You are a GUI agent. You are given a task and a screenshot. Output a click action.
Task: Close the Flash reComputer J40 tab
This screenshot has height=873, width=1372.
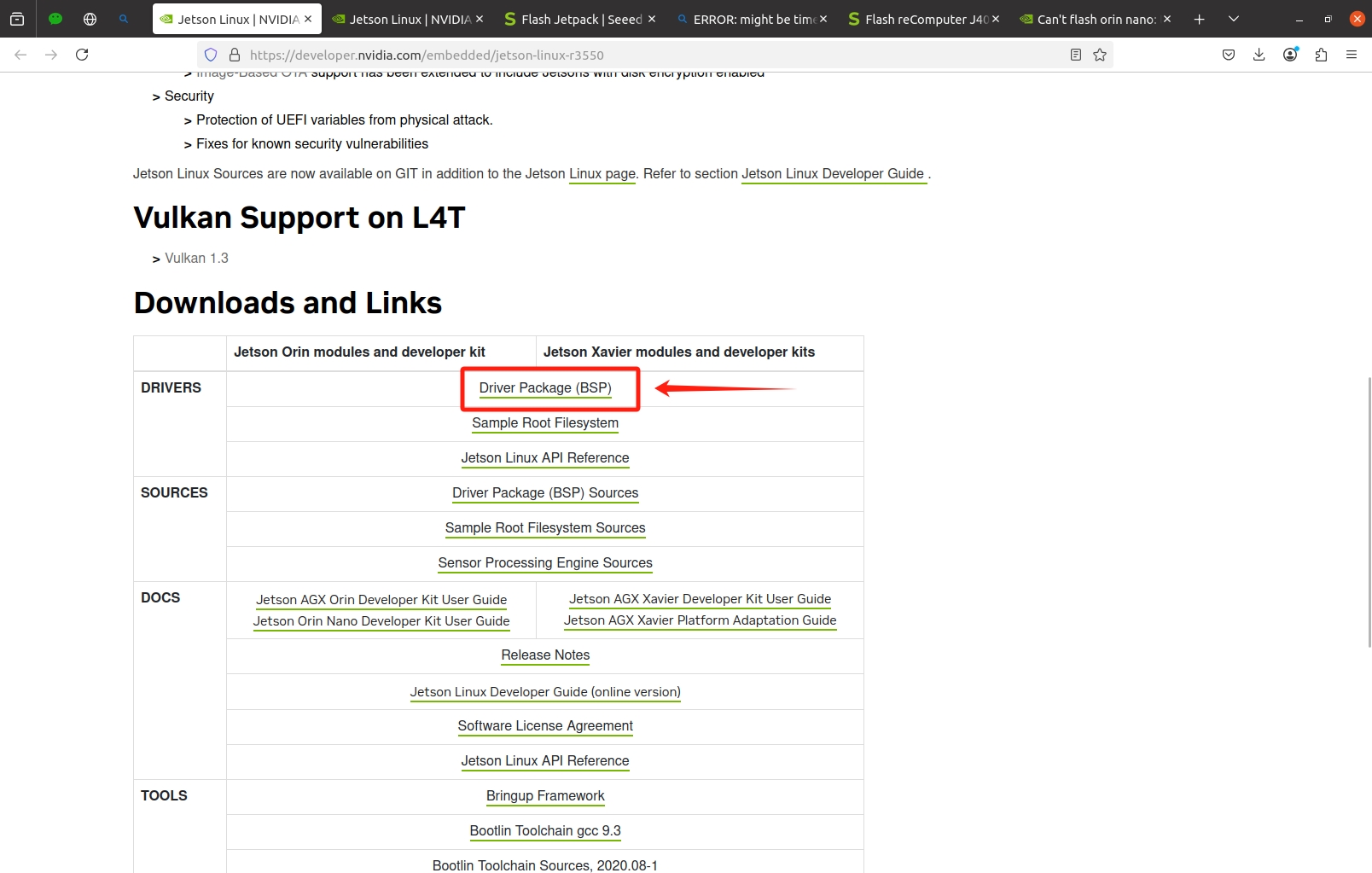[x=996, y=19]
